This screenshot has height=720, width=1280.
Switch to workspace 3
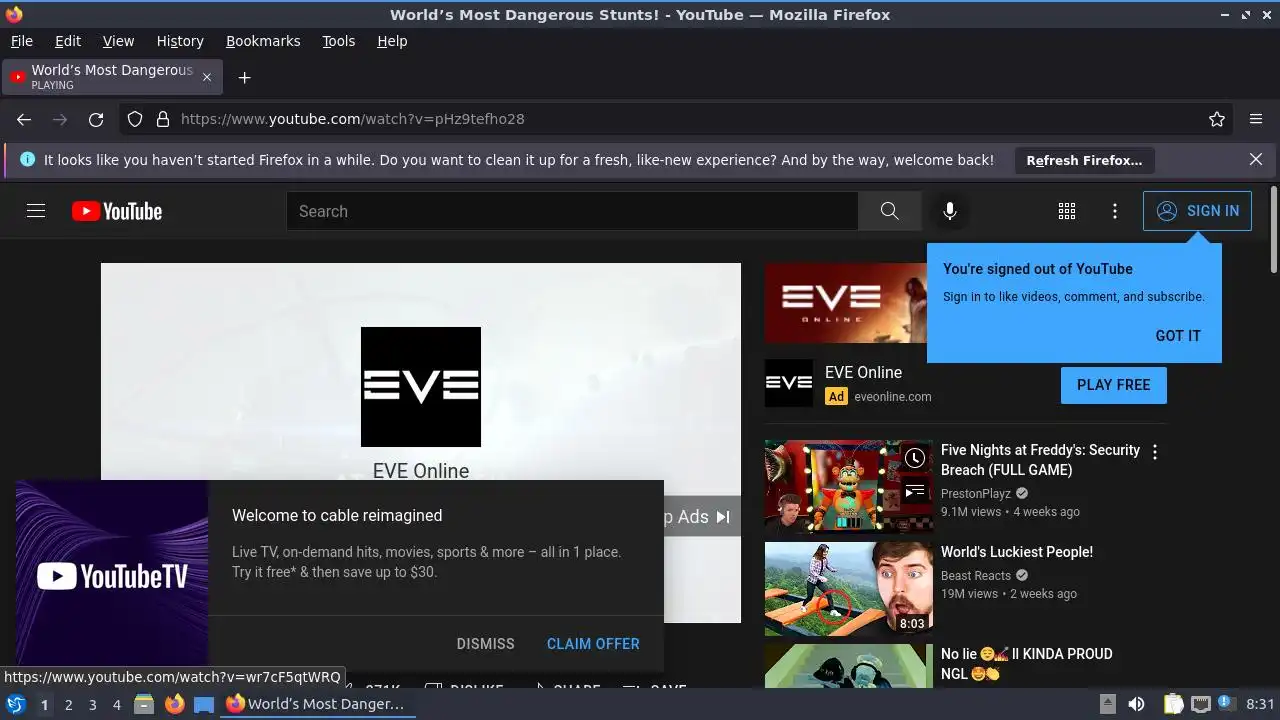pyautogui.click(x=92, y=705)
